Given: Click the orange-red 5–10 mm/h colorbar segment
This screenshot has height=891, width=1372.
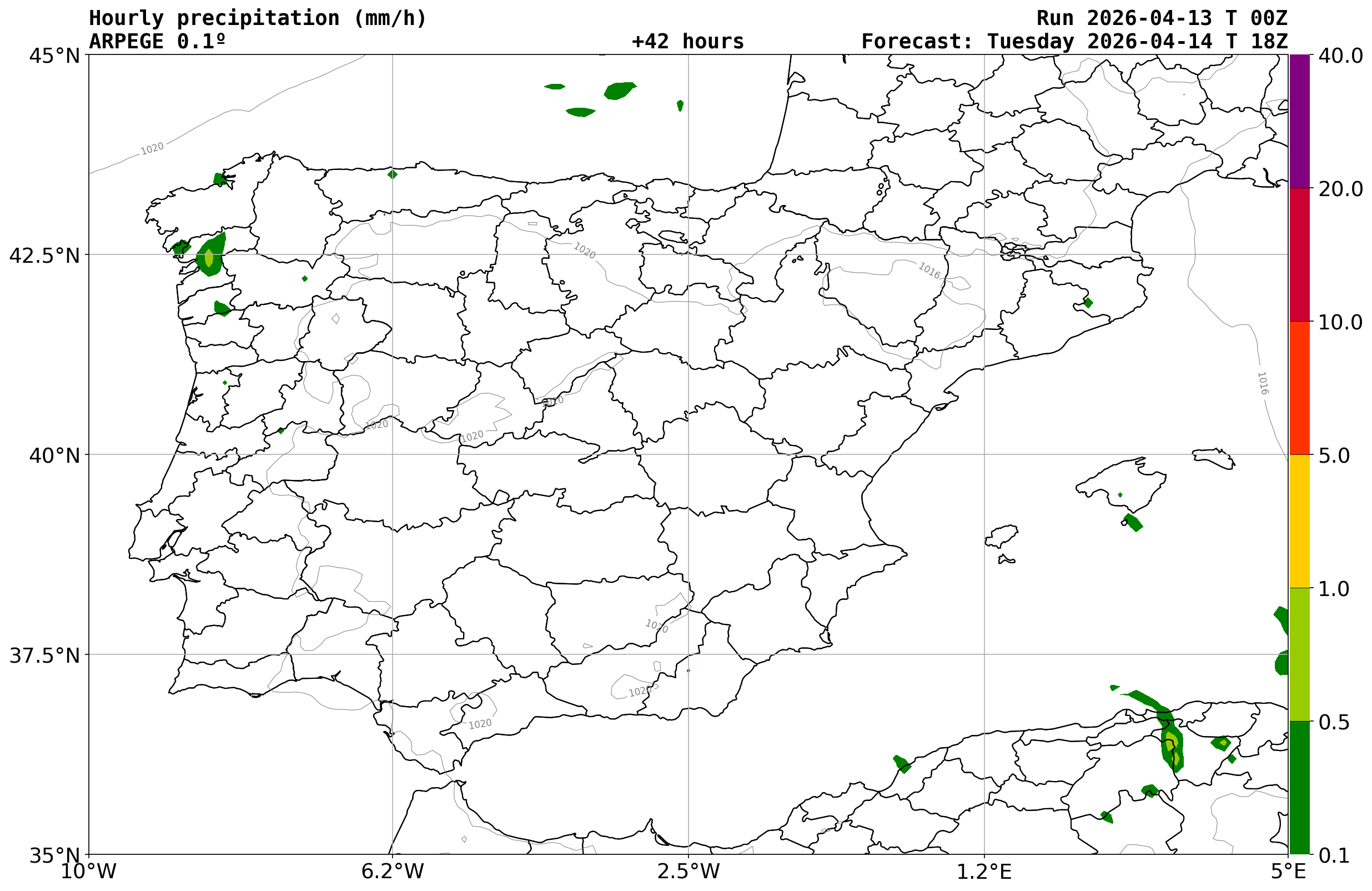Looking at the screenshot, I should coord(1299,388).
